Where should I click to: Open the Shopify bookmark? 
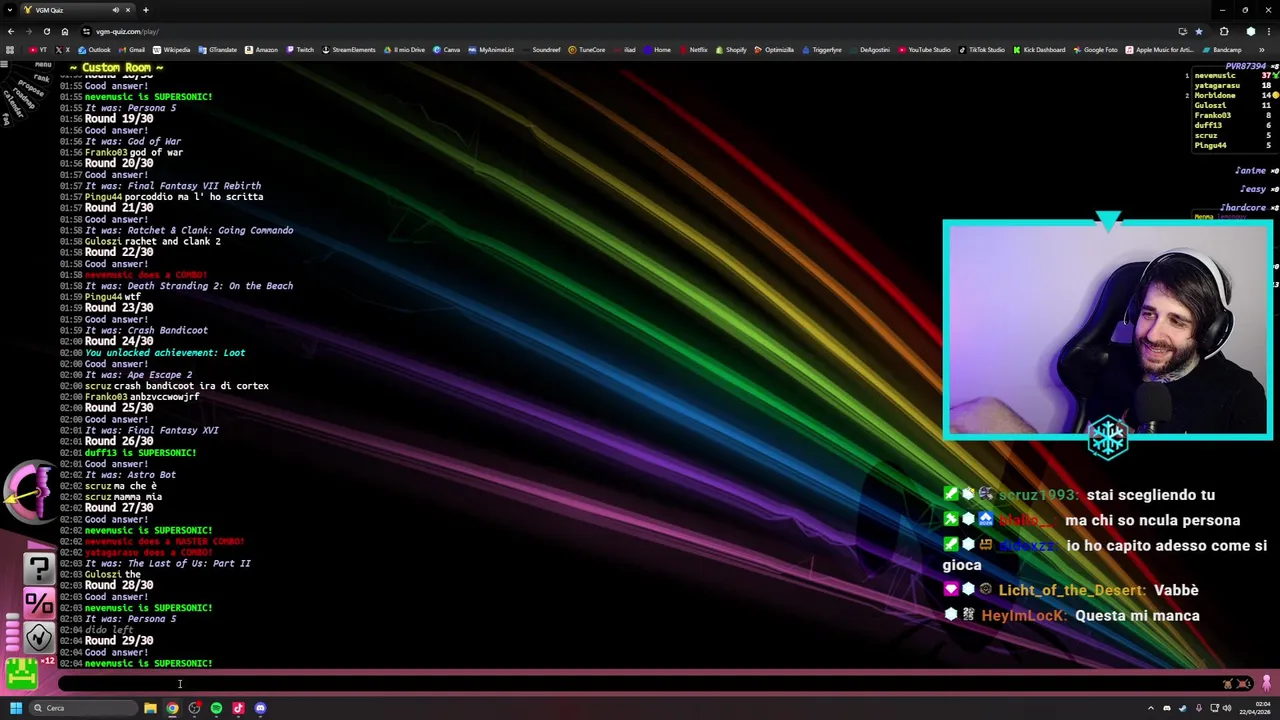click(x=731, y=50)
